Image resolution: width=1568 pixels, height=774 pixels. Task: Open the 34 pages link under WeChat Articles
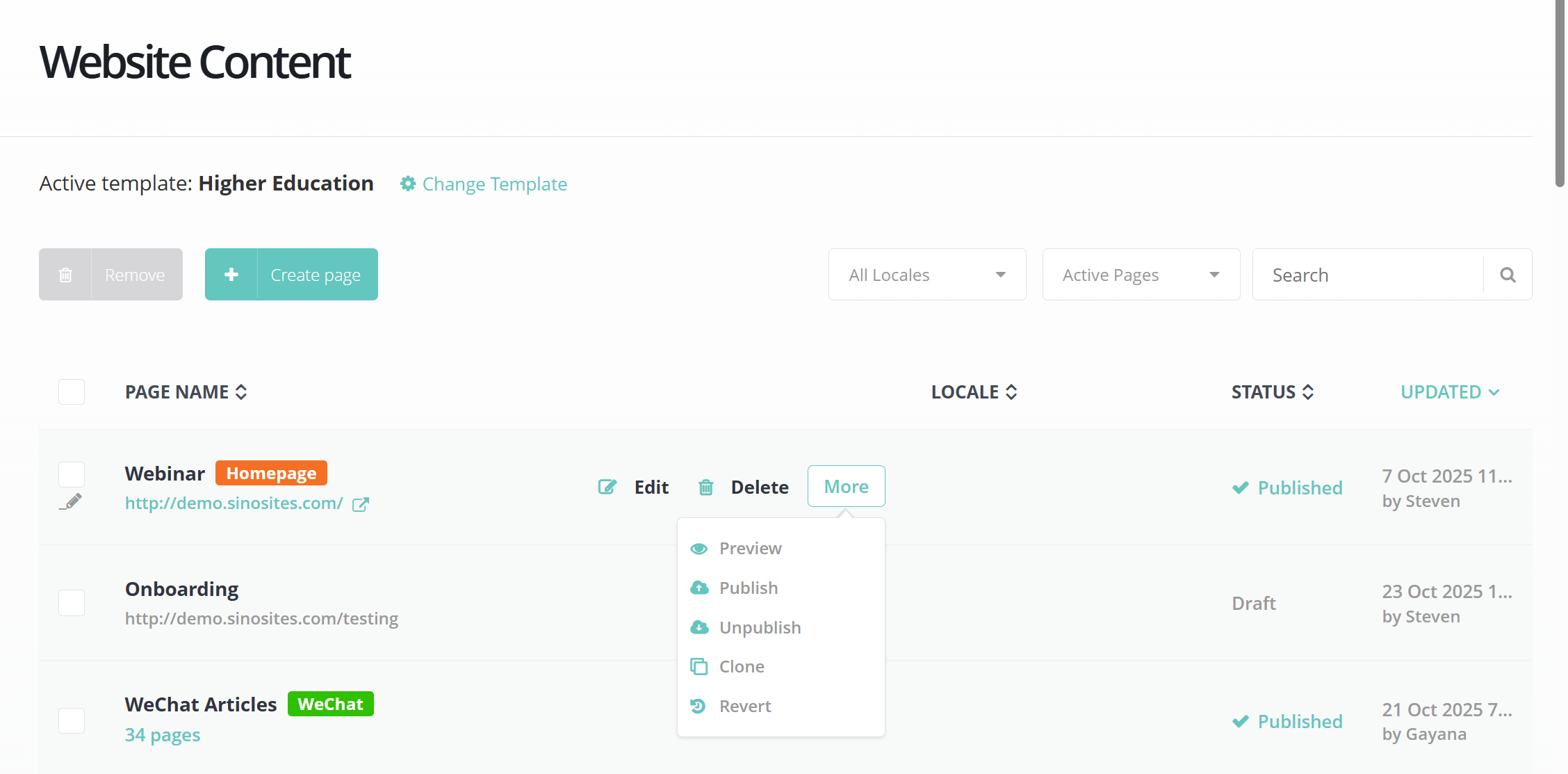[x=163, y=735]
